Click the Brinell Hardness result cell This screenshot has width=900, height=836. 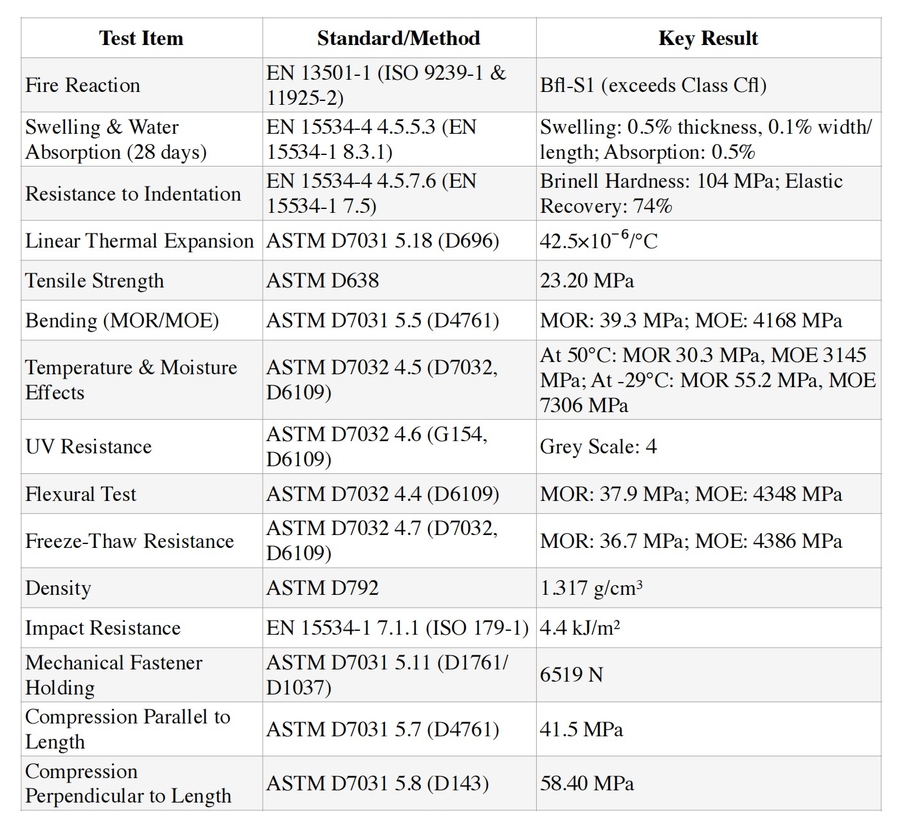coord(691,194)
